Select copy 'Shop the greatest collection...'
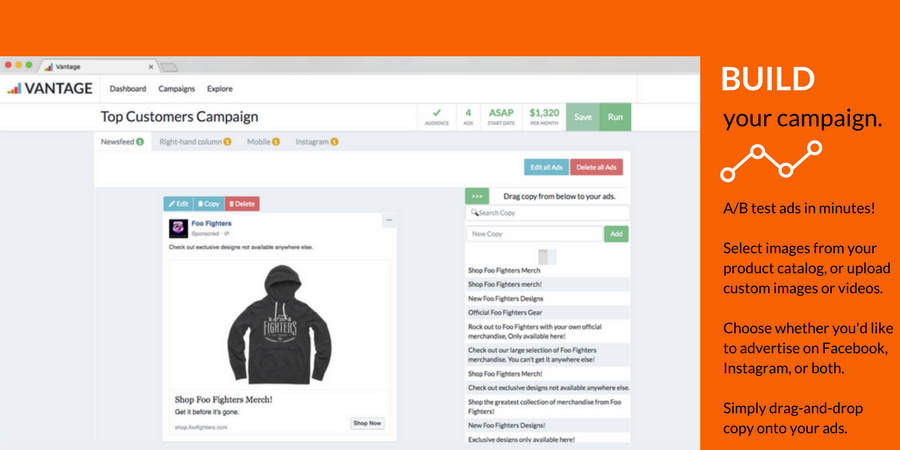The width and height of the screenshot is (900, 450). click(x=548, y=407)
